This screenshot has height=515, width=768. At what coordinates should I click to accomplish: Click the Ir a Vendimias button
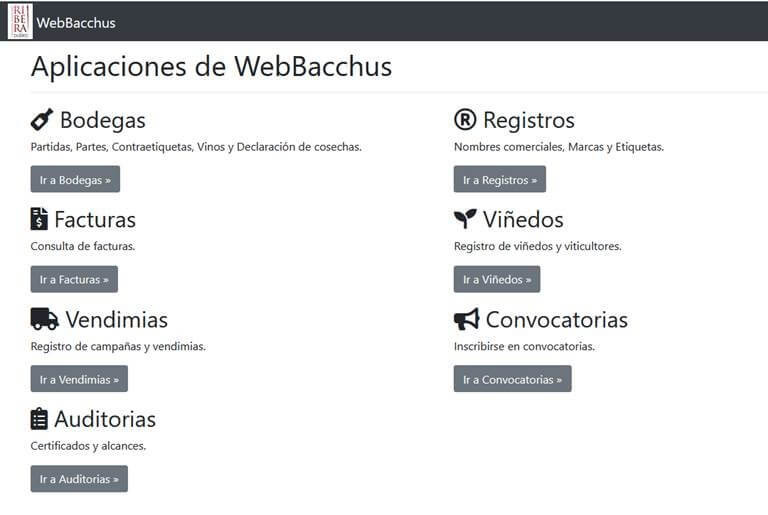[79, 379]
